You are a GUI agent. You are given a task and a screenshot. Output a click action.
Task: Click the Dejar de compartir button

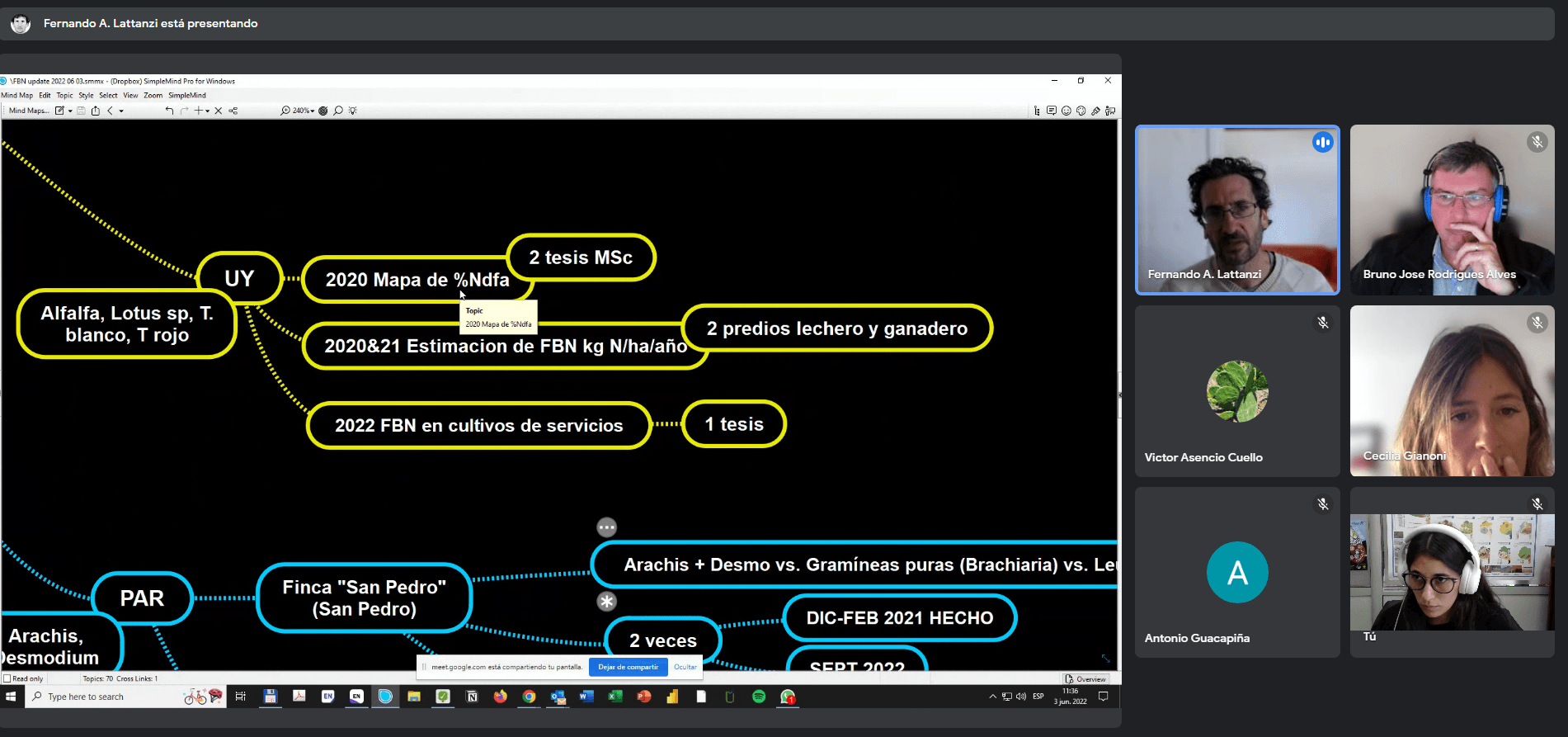pyautogui.click(x=628, y=667)
